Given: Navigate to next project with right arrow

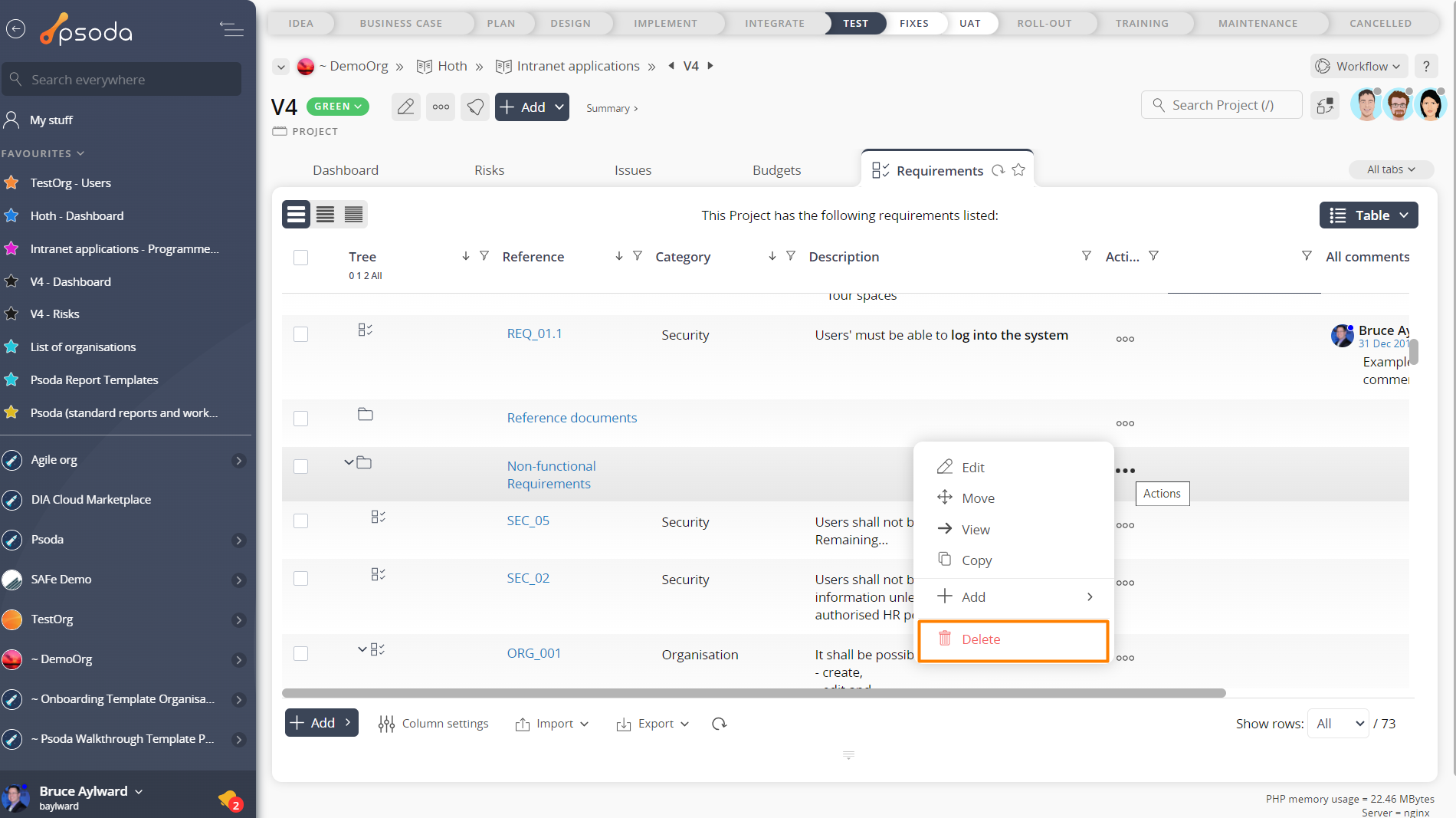Looking at the screenshot, I should coord(710,66).
